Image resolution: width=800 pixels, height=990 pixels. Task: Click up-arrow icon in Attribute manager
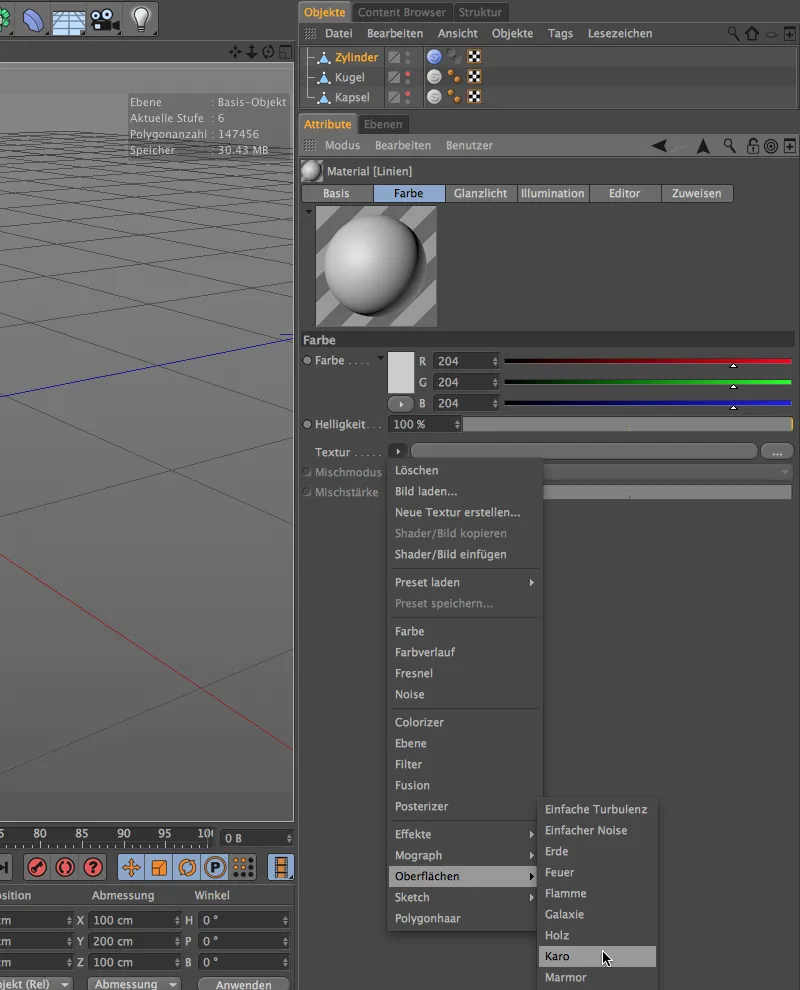[703, 146]
